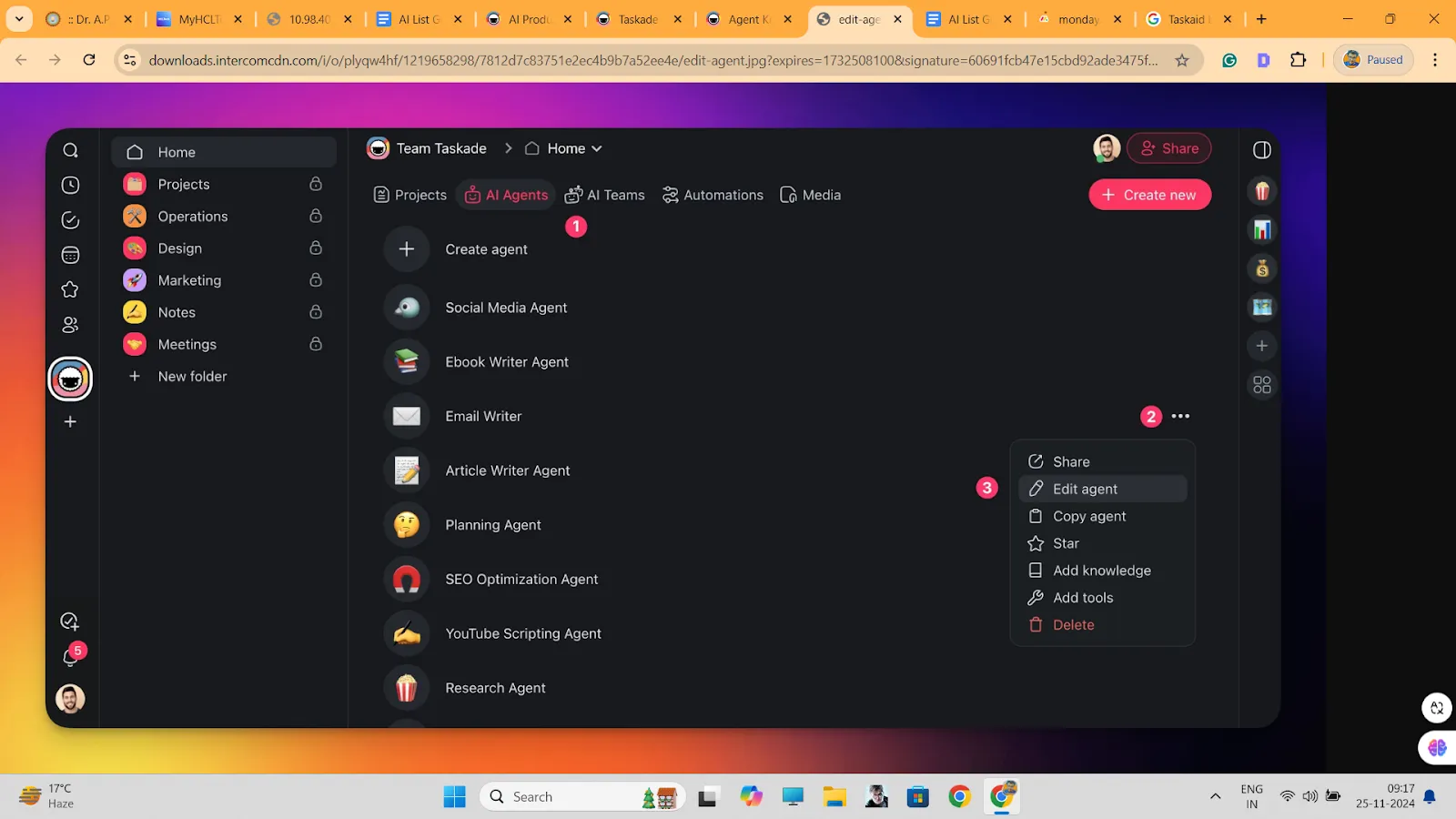1456x819 pixels.
Task: Open the Windows Start menu
Action: coord(455,797)
